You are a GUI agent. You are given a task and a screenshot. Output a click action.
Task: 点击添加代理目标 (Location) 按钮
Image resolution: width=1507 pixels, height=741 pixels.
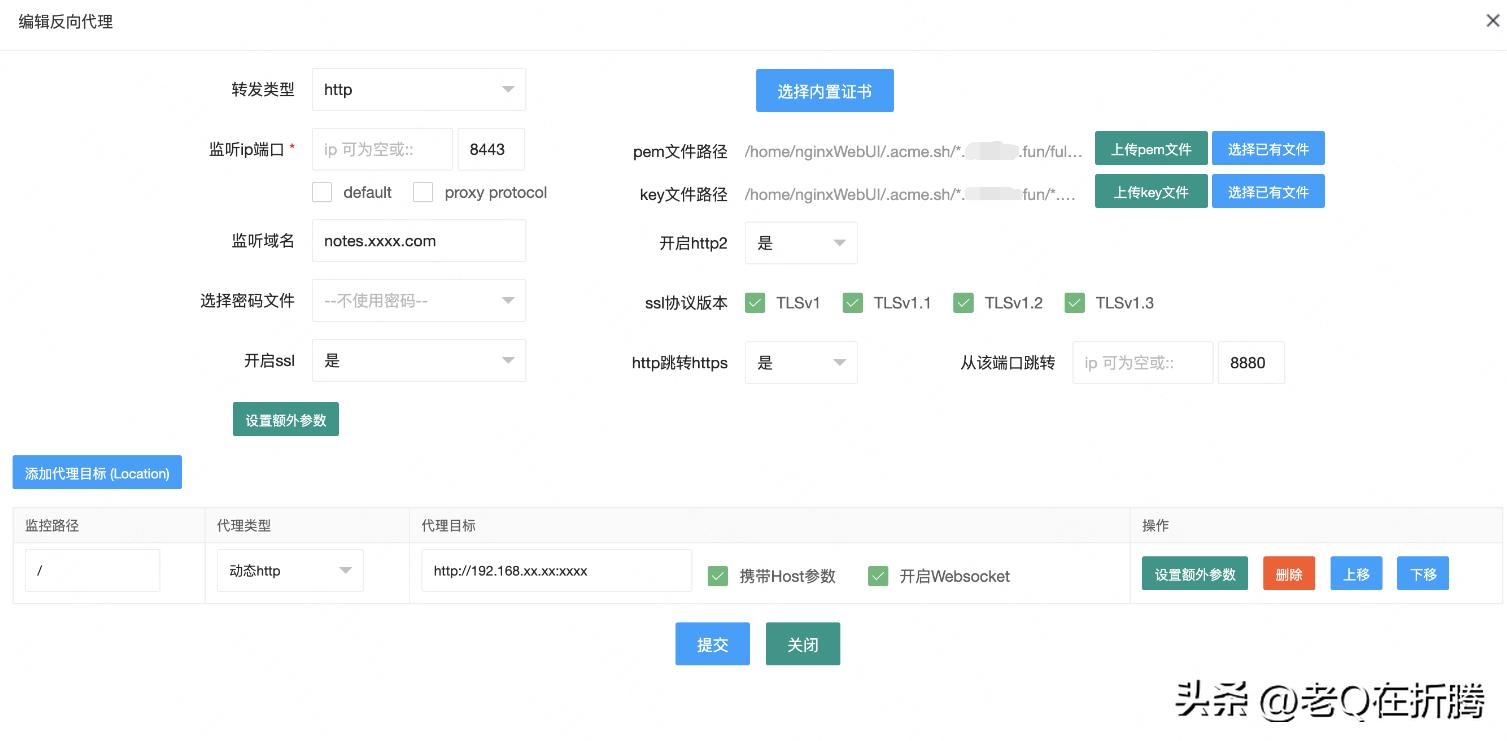tap(96, 472)
